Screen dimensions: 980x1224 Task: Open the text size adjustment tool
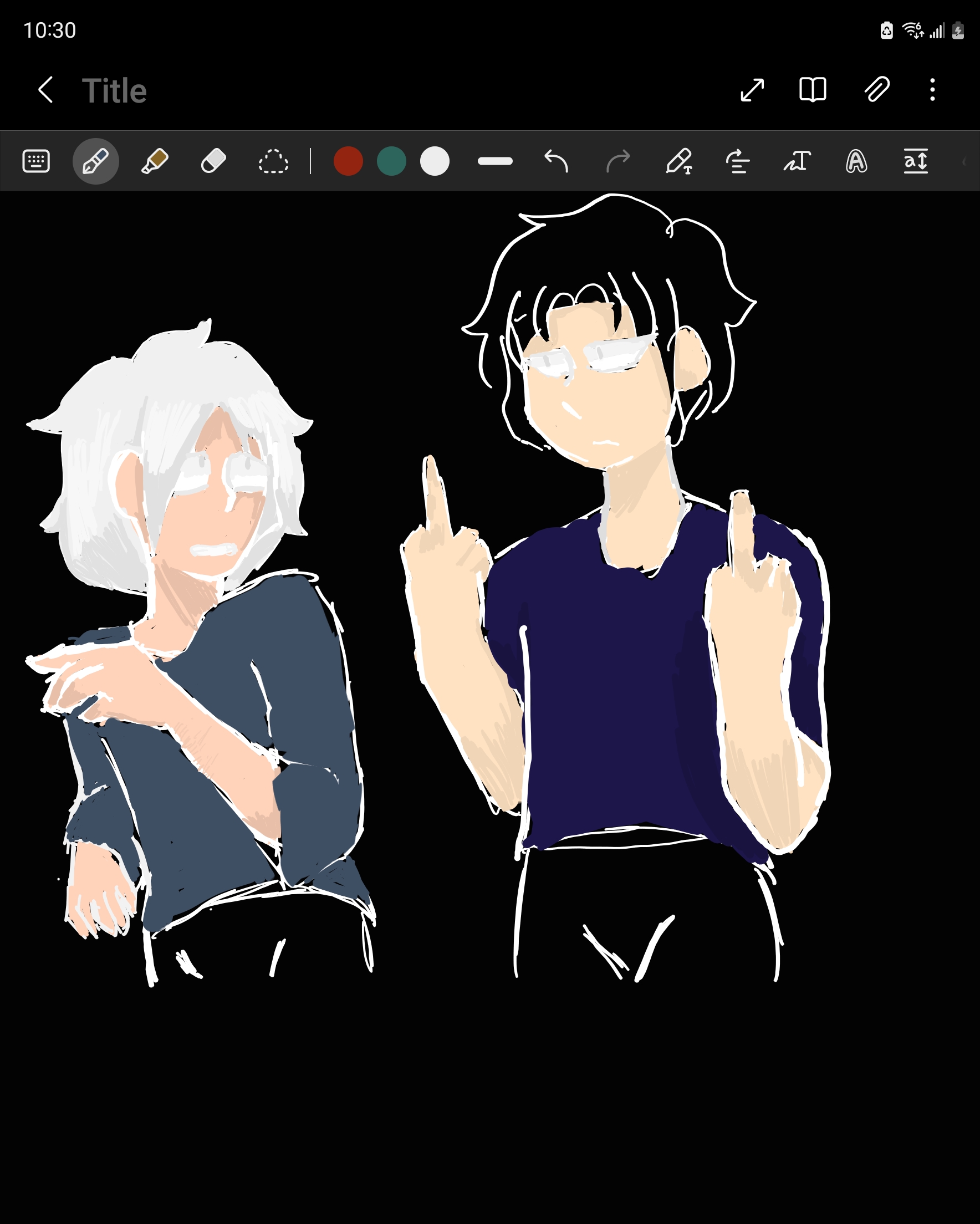(915, 161)
